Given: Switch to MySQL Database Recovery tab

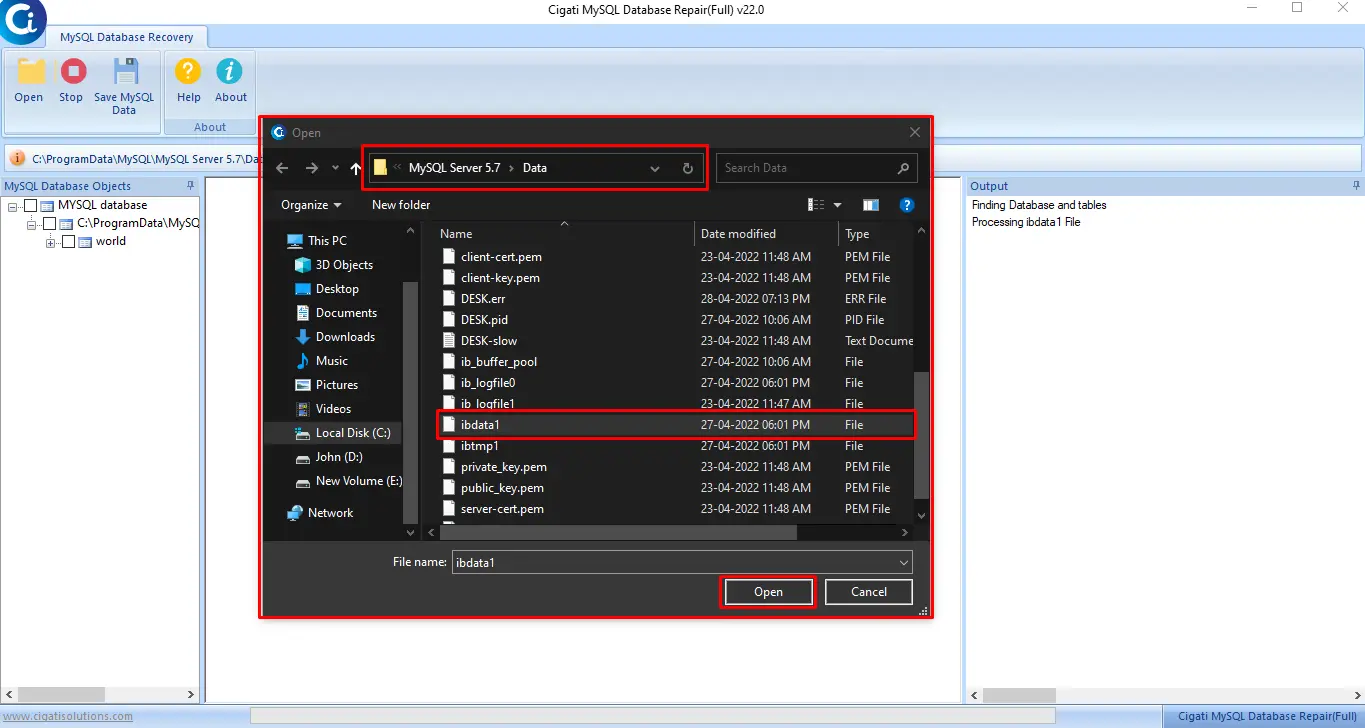Looking at the screenshot, I should (x=127, y=37).
